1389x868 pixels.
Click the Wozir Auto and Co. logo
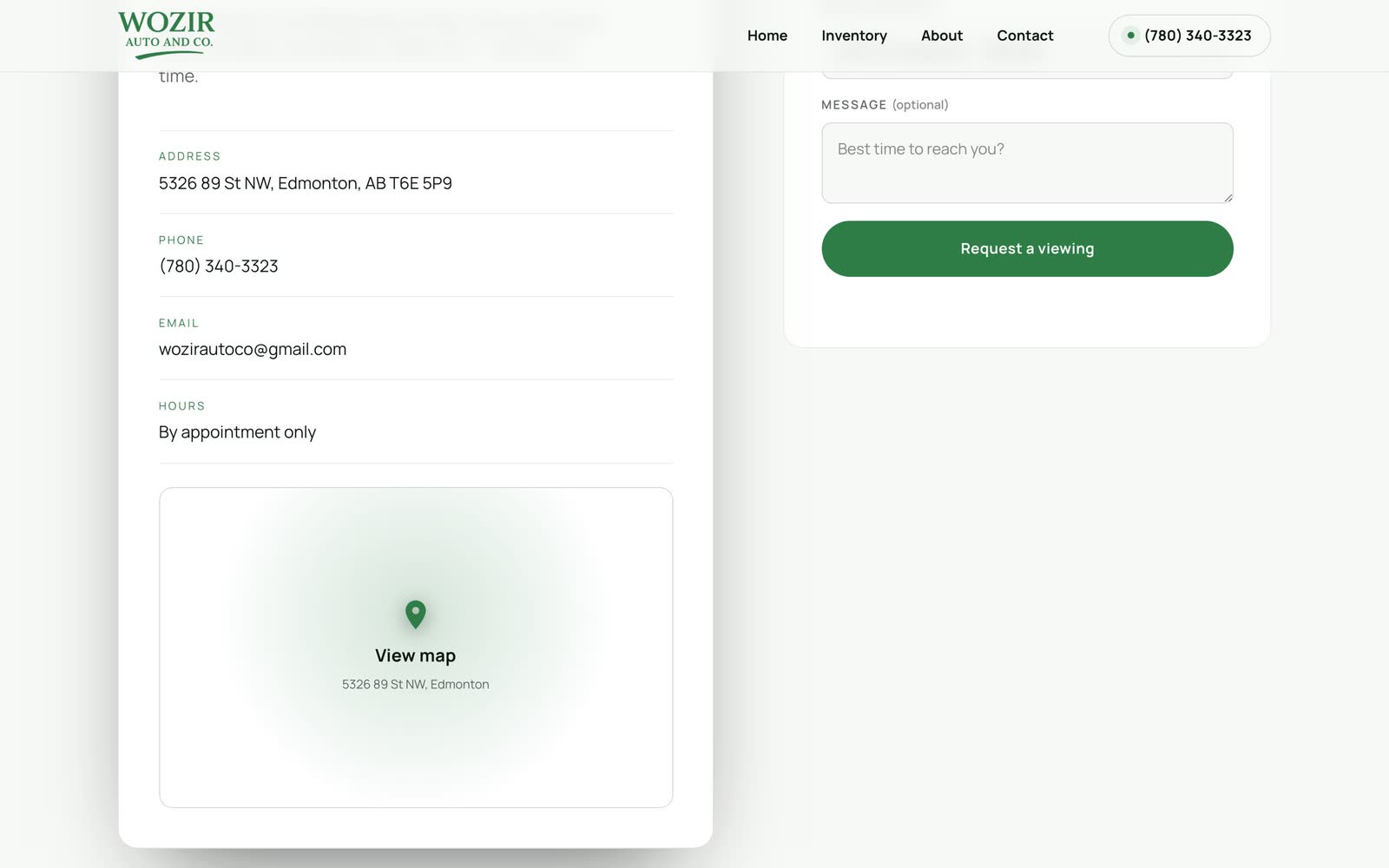[x=167, y=35]
